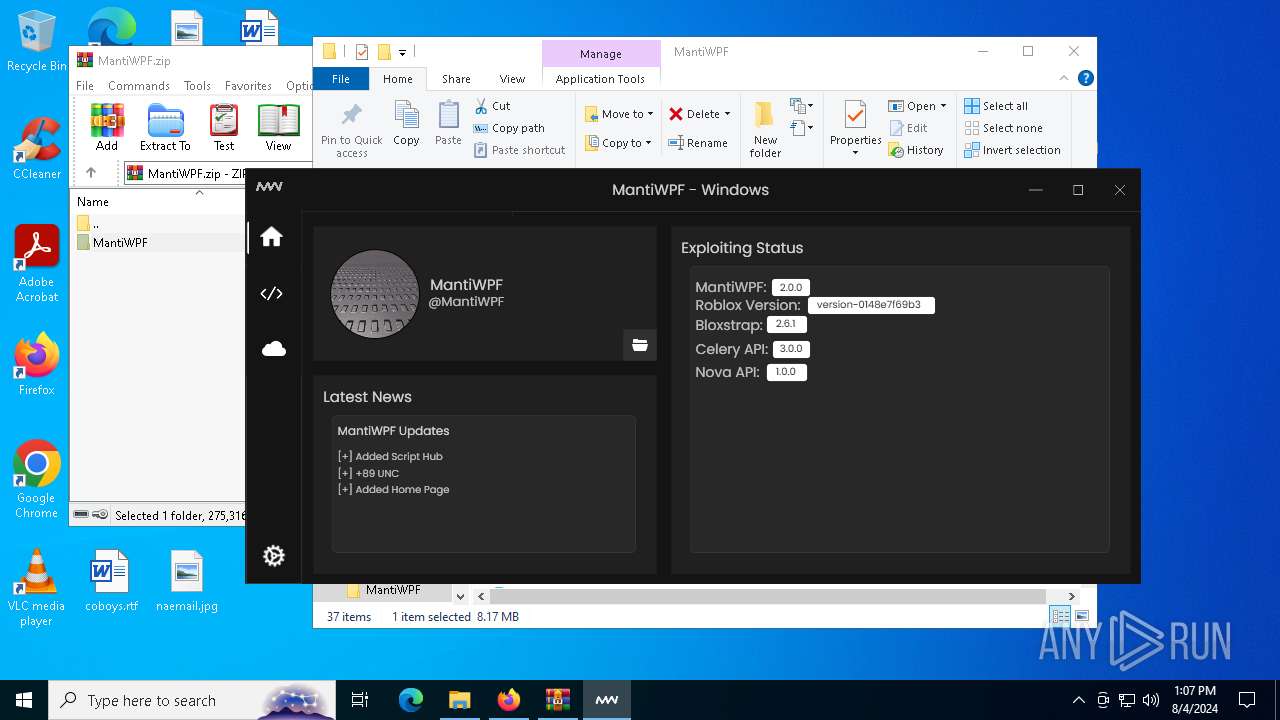Click Test icon in WinRAR toolbar

coord(224,127)
